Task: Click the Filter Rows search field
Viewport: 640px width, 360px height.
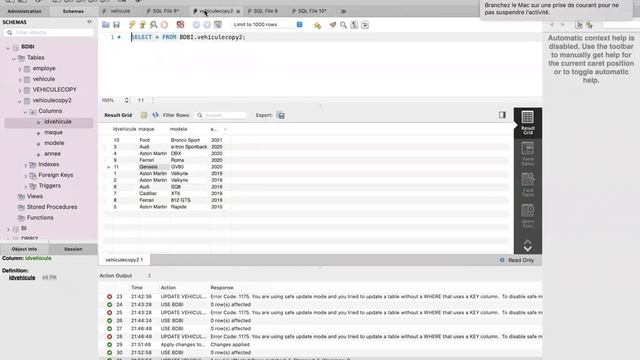Action: [221, 116]
